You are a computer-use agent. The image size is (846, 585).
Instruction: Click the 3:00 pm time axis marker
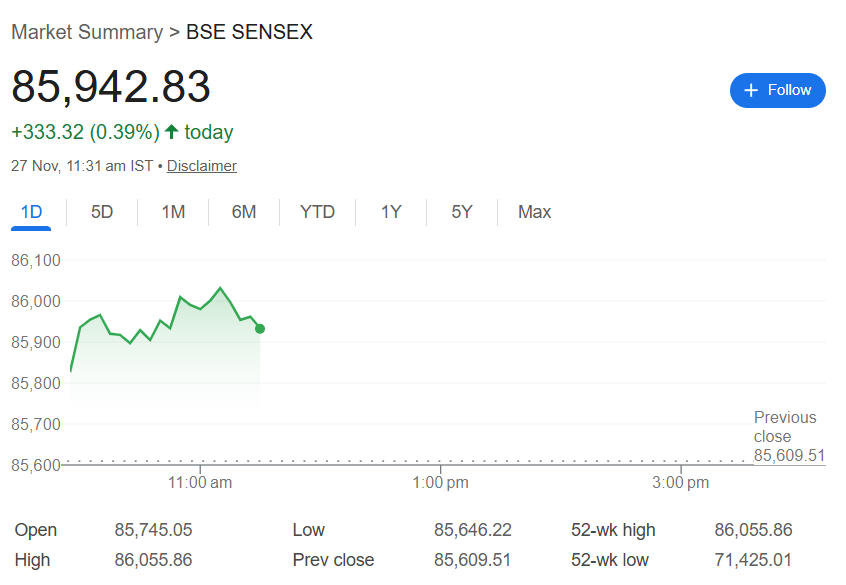pos(680,483)
